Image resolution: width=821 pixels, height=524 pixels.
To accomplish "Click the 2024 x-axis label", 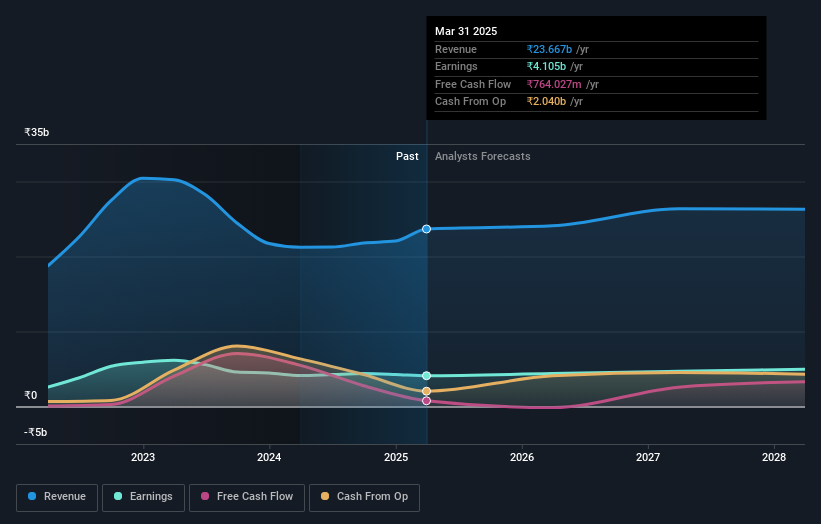I will (x=269, y=457).
